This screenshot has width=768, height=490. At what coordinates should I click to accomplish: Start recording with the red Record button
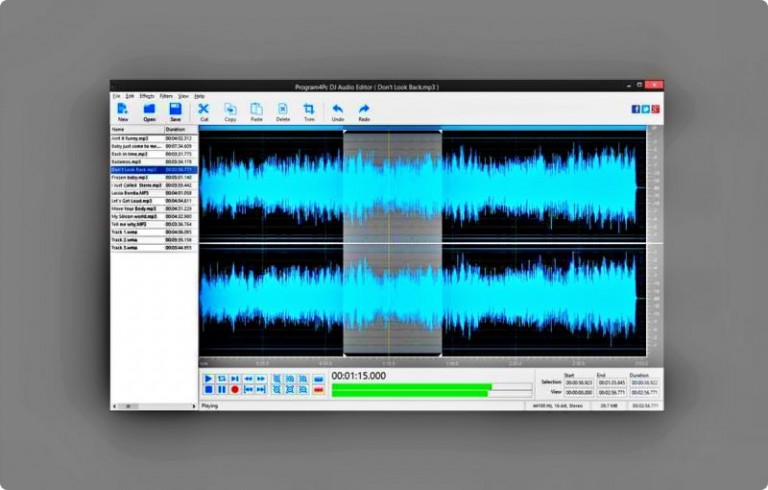pos(235,390)
